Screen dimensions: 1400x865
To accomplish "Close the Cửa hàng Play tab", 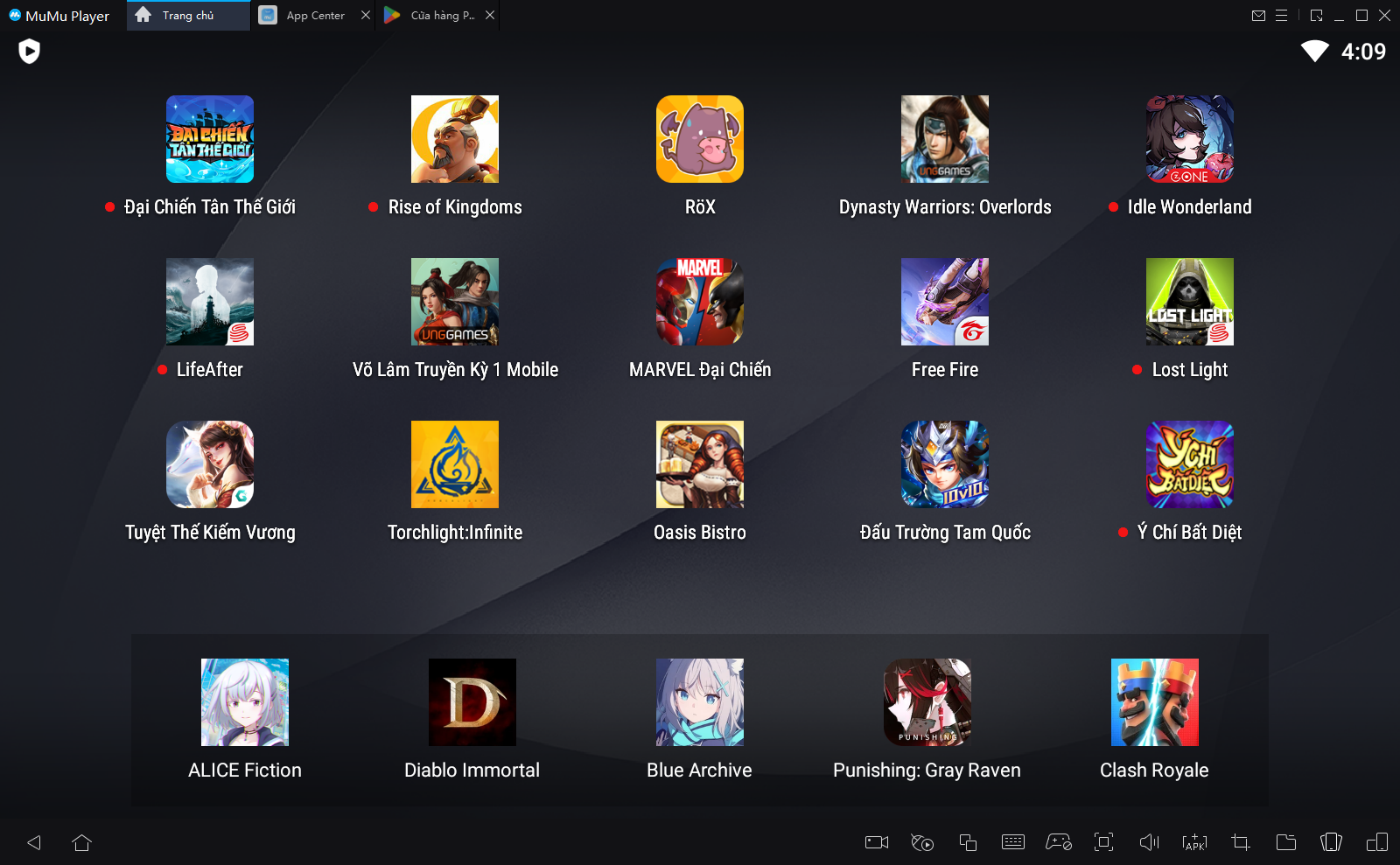I will (490, 16).
